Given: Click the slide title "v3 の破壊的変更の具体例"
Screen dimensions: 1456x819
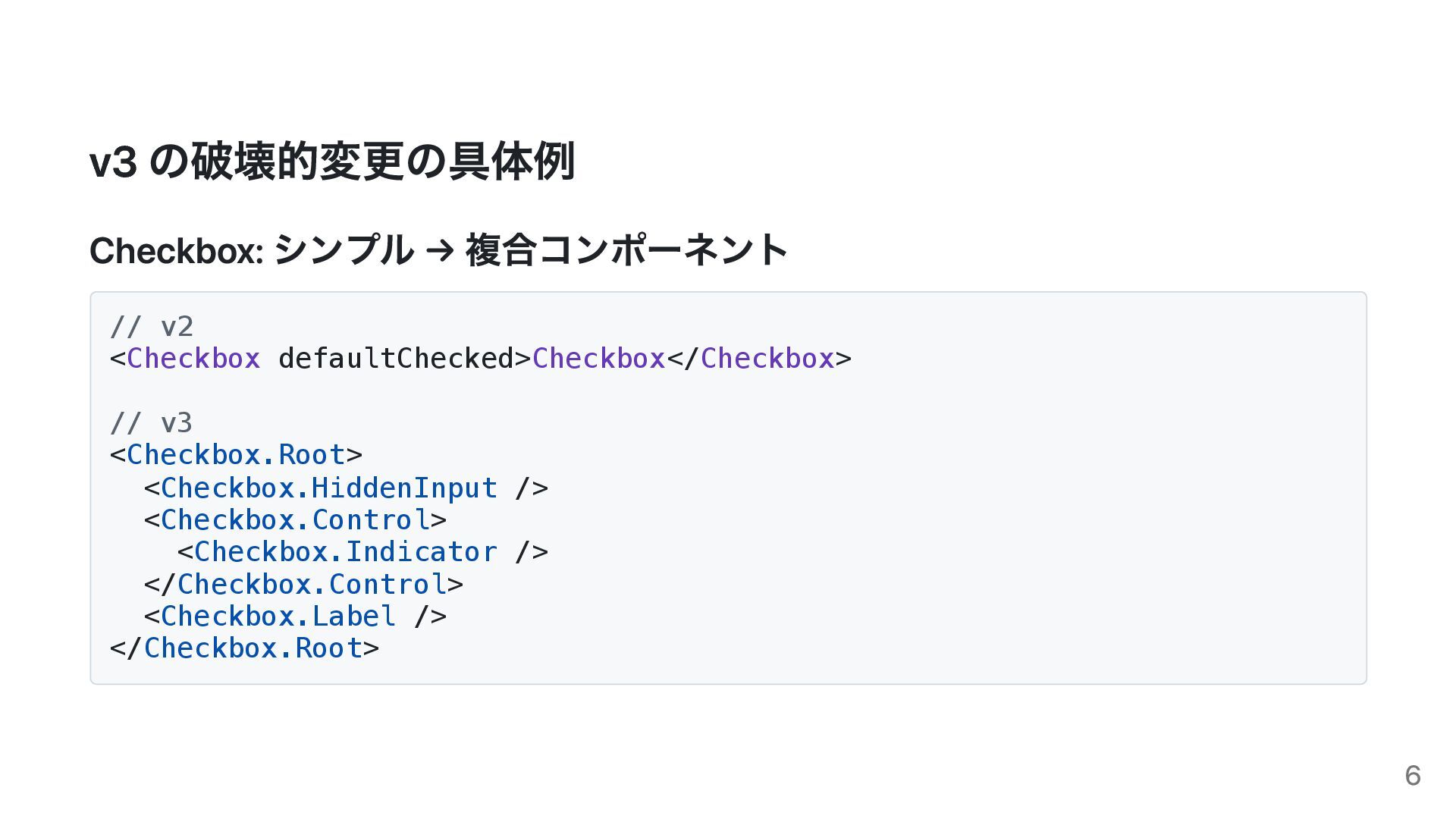Looking at the screenshot, I should (332, 162).
